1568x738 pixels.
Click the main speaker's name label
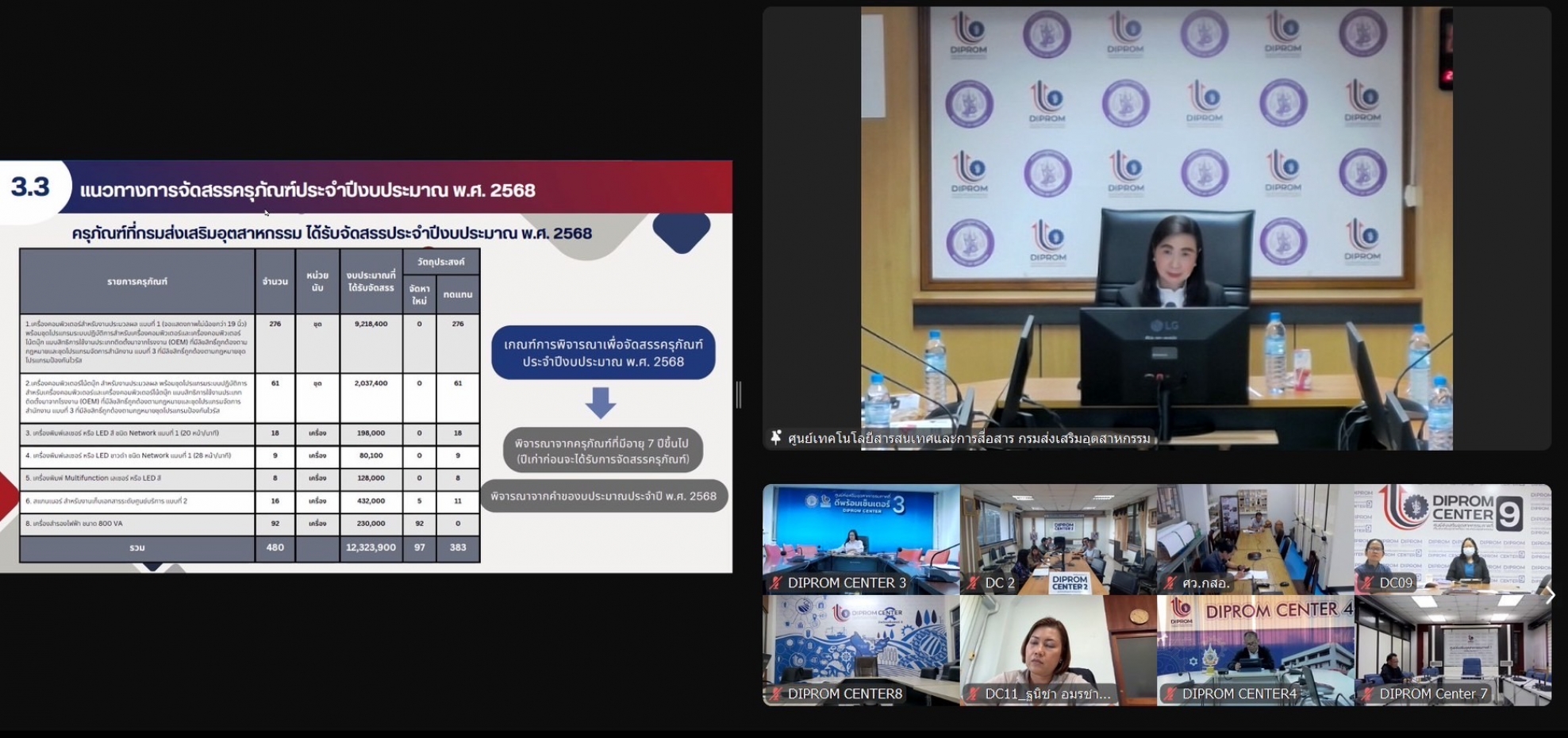(x=969, y=439)
